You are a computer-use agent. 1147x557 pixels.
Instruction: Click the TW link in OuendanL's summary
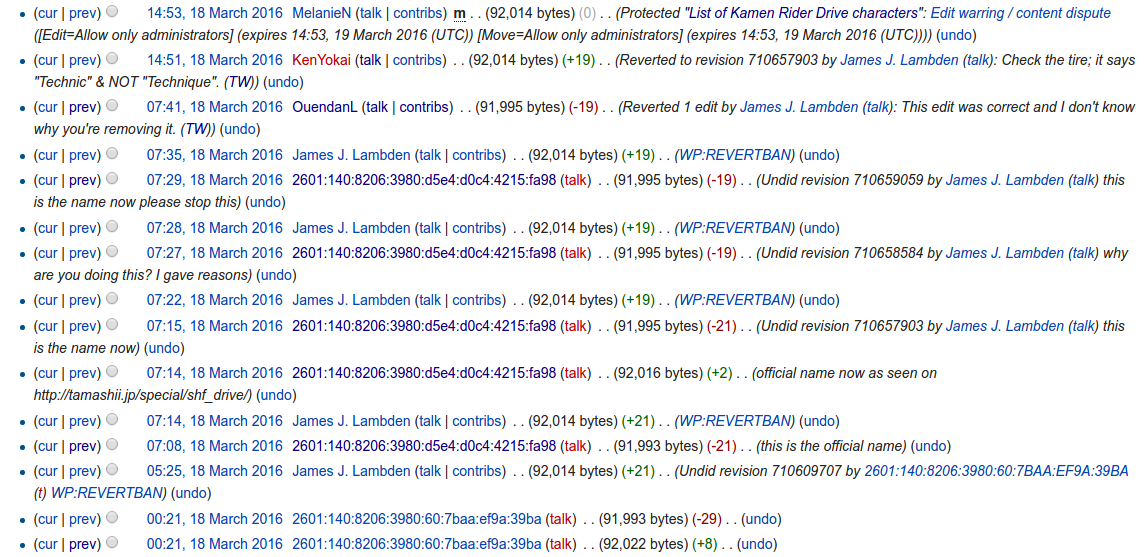pos(197,130)
